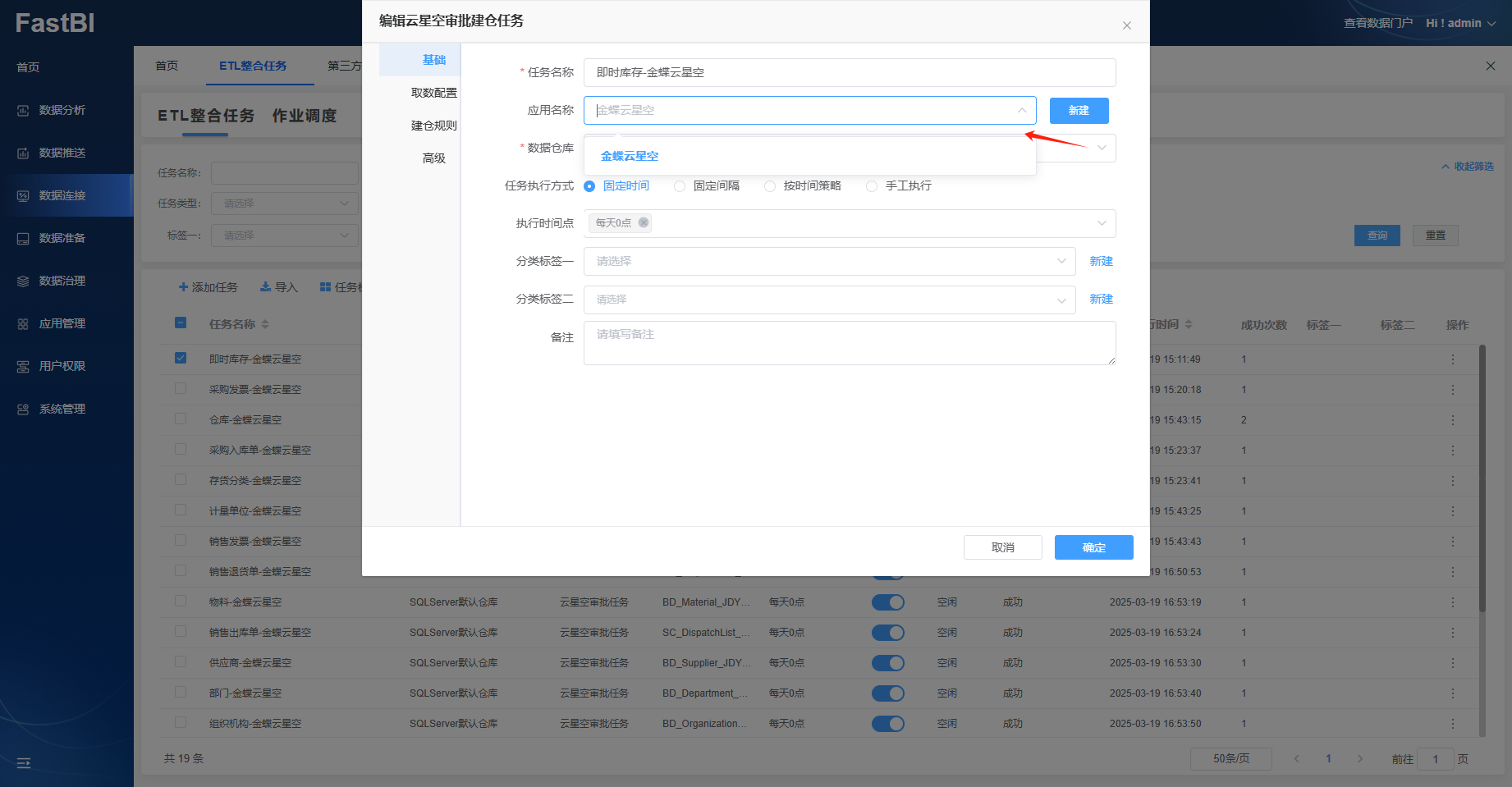The width and height of the screenshot is (1512, 787).
Task: Go to the next page arrow
Action: (1360, 759)
